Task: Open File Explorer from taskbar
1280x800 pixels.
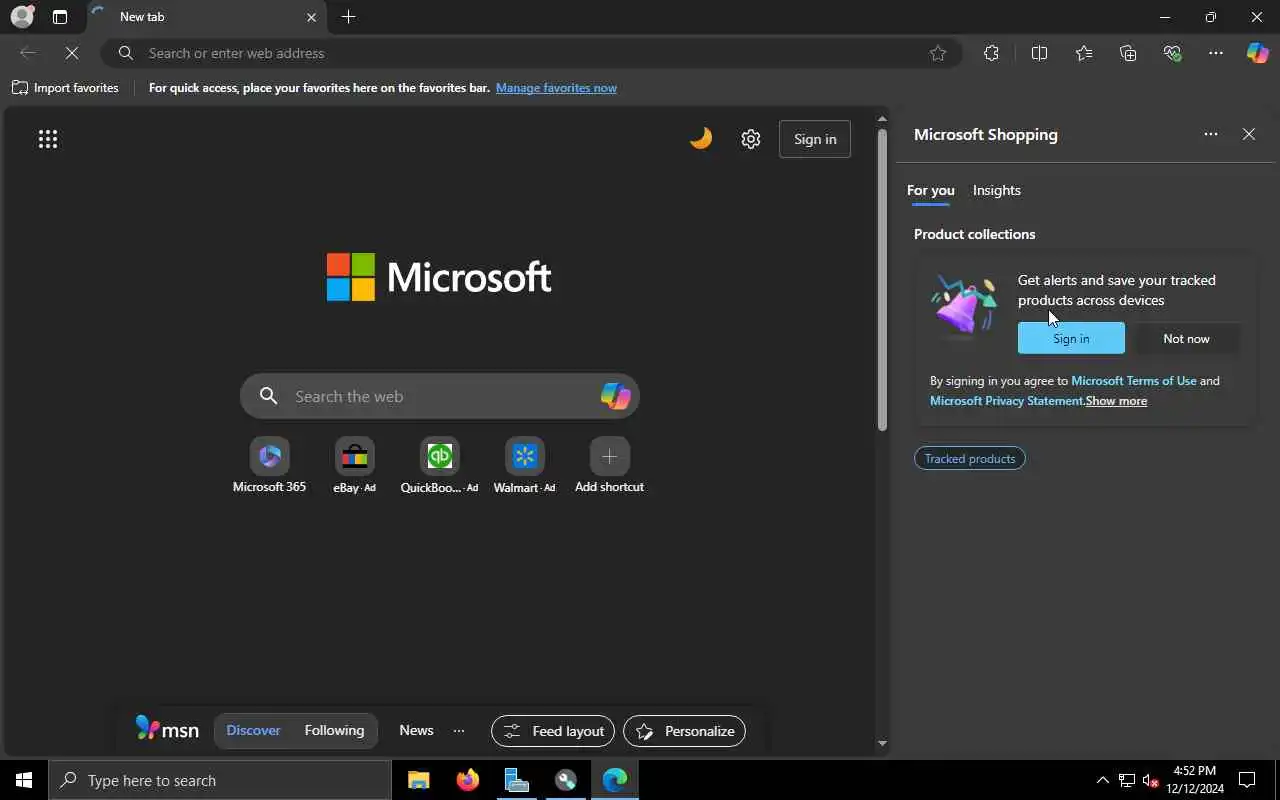Action: pyautogui.click(x=418, y=780)
